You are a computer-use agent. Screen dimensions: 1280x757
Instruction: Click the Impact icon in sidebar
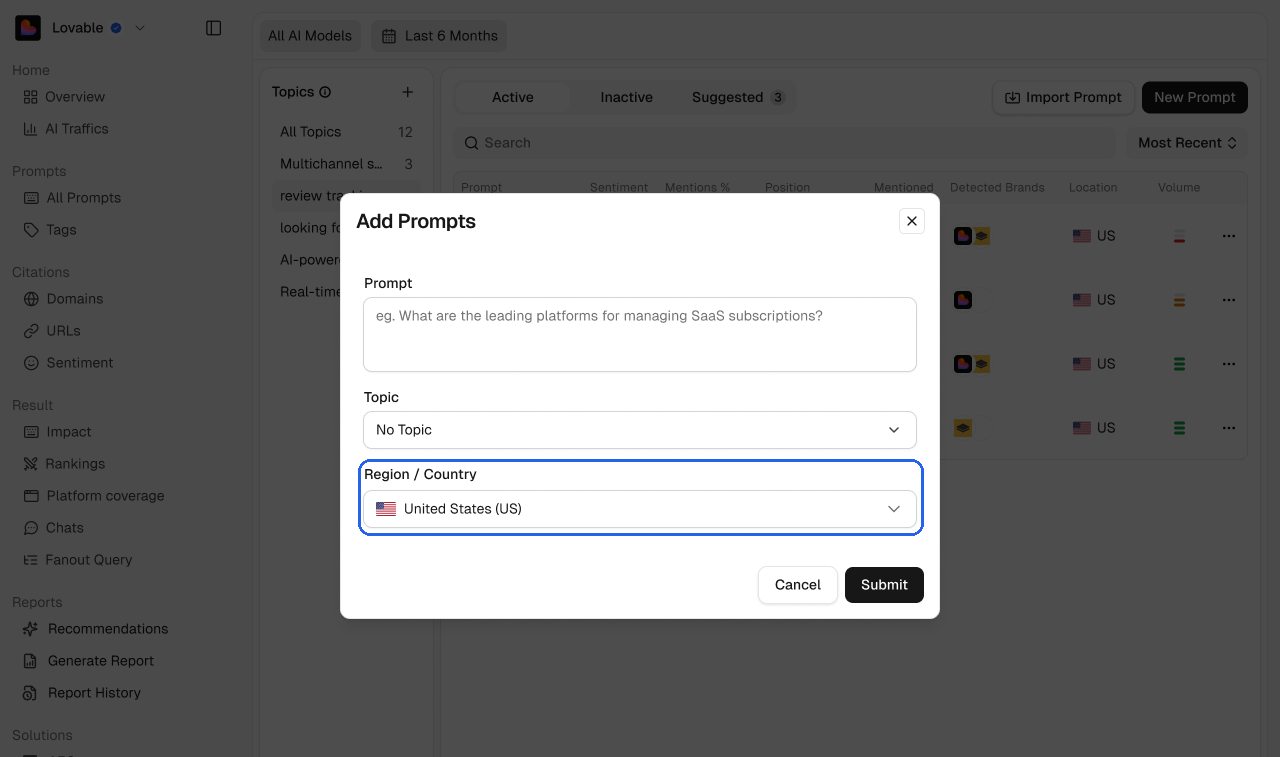pyautogui.click(x=31, y=432)
